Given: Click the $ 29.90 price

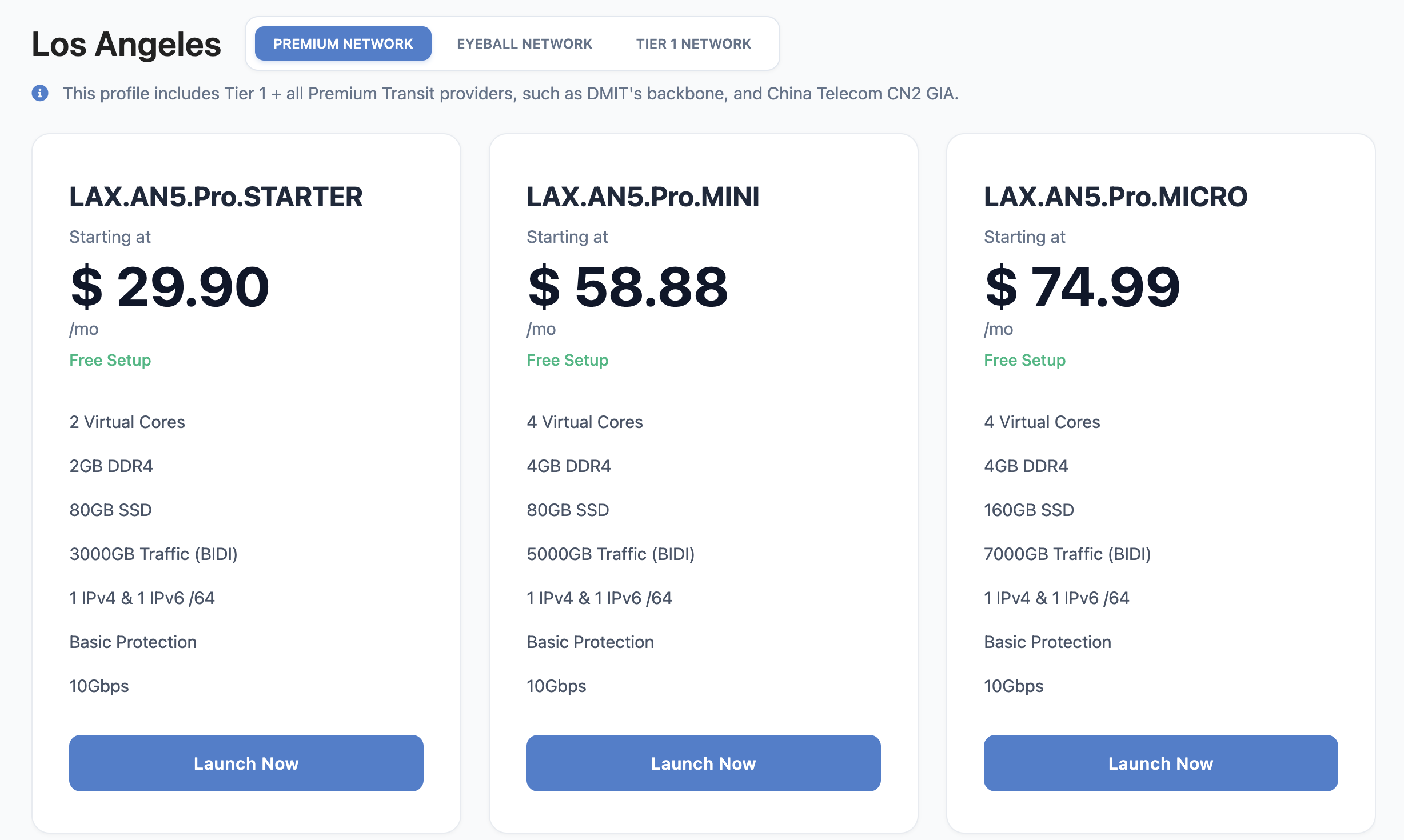Looking at the screenshot, I should point(170,287).
